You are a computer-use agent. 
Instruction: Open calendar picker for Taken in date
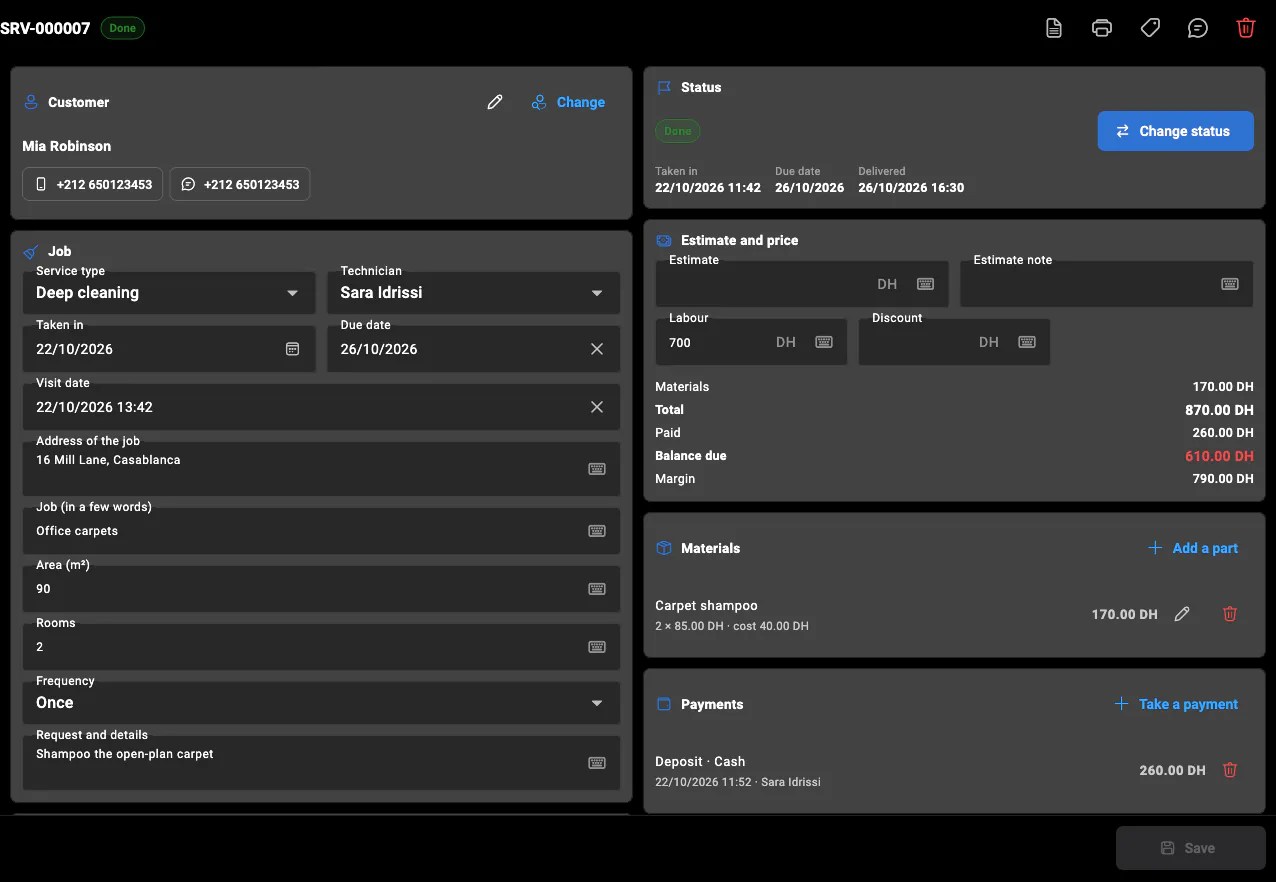293,349
